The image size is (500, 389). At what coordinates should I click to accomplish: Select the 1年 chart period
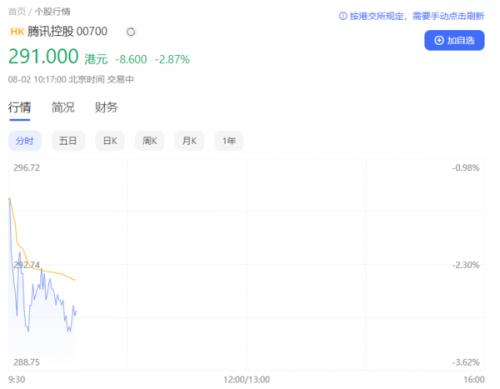(229, 141)
